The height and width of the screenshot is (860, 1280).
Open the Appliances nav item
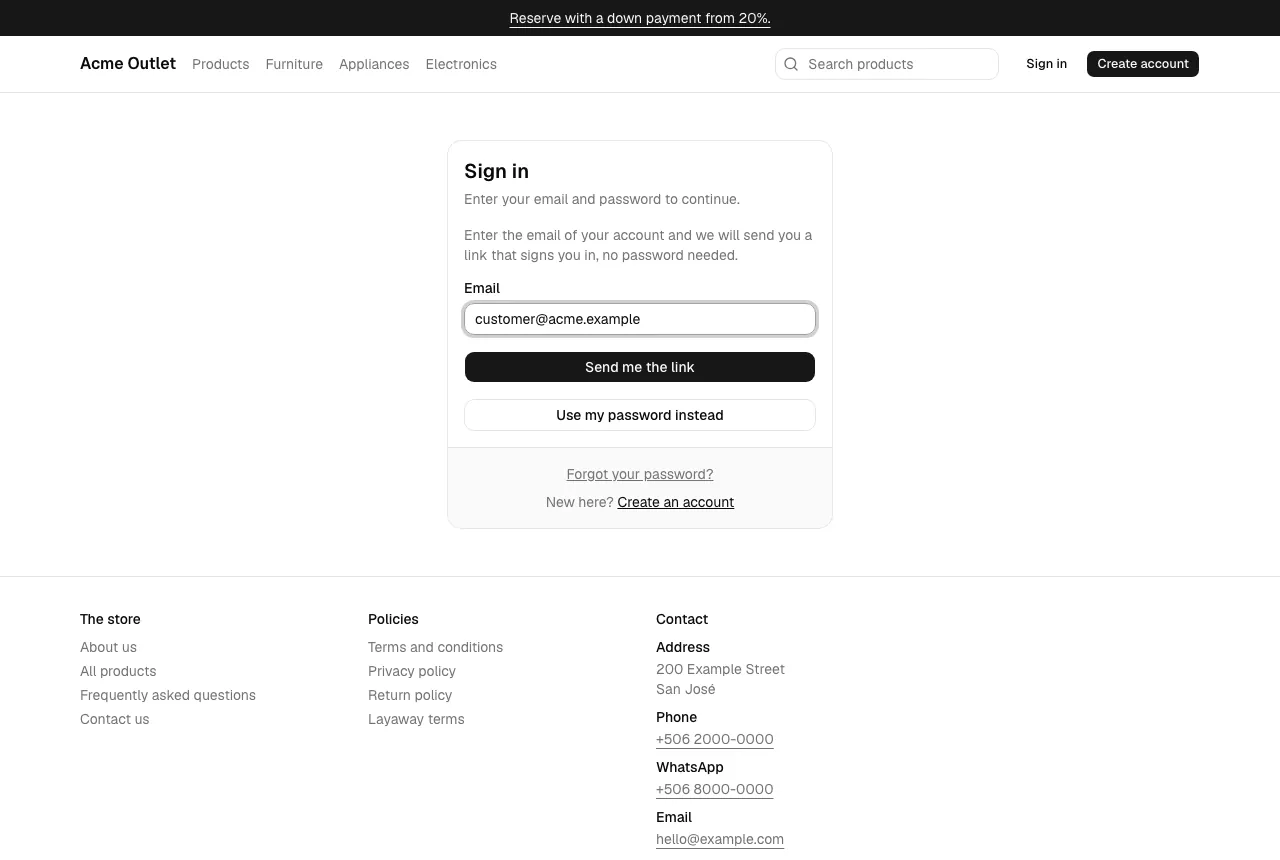coord(374,64)
